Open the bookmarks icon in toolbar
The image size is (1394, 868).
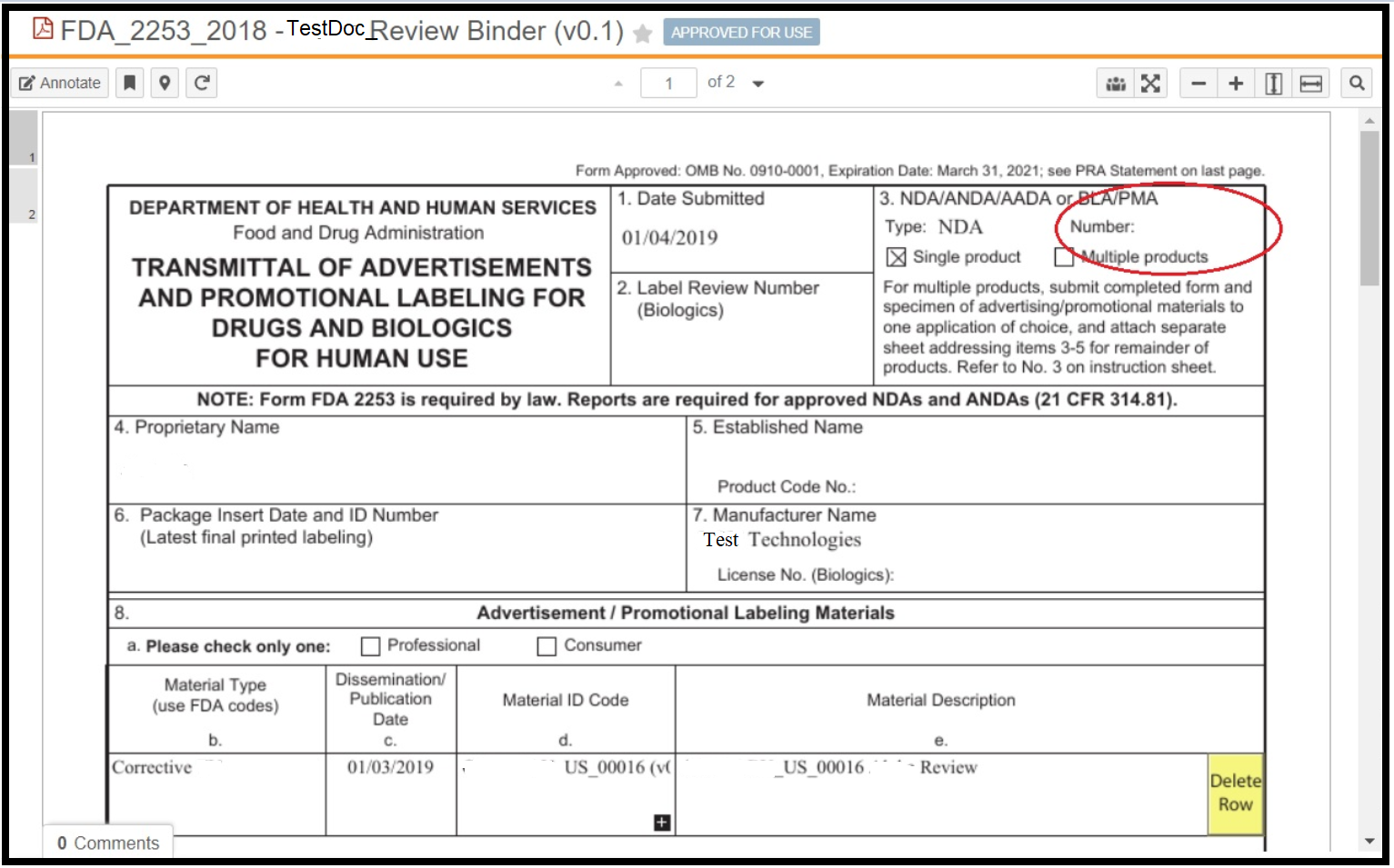tap(130, 83)
